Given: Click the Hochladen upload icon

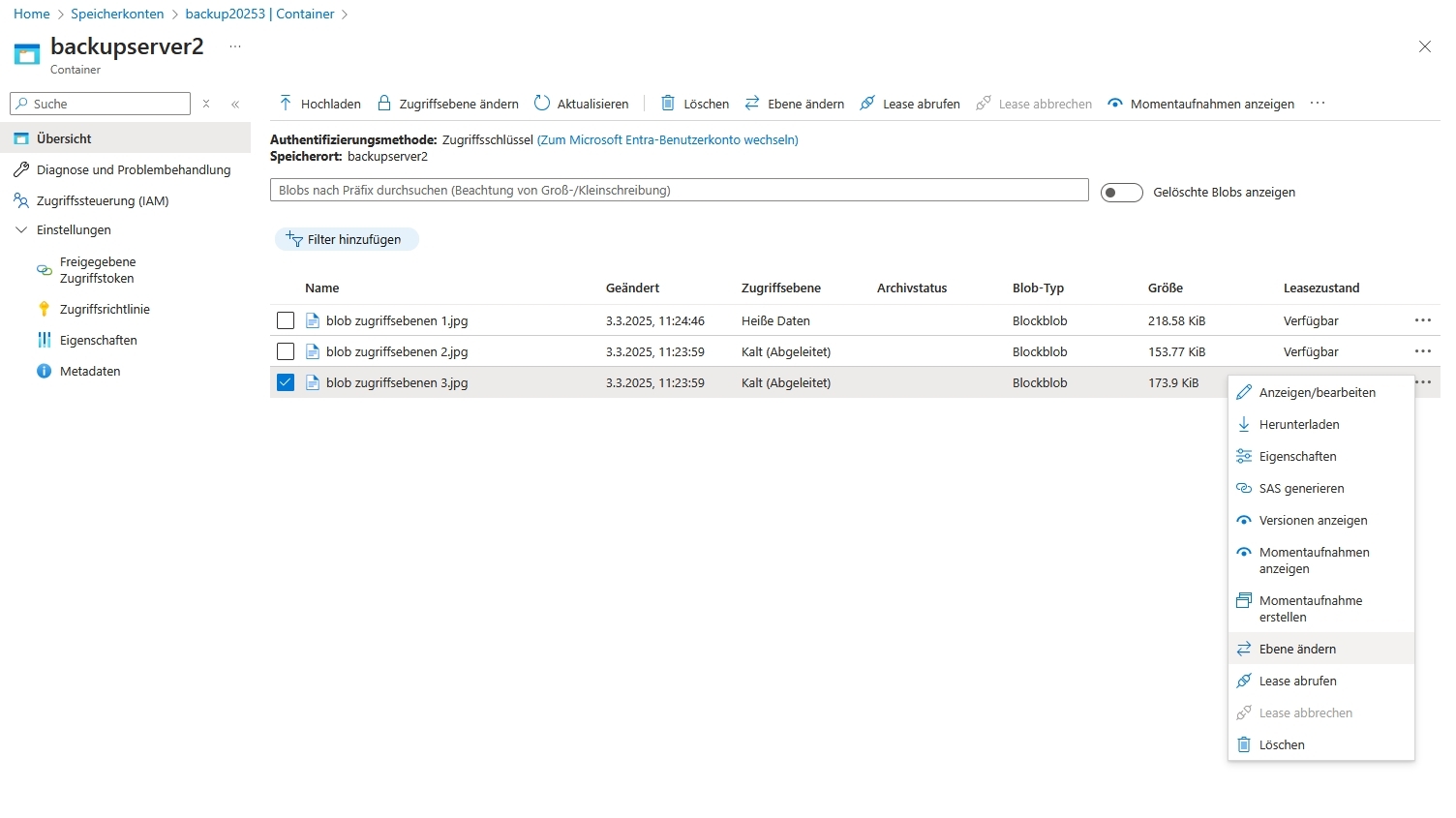Looking at the screenshot, I should [x=286, y=104].
